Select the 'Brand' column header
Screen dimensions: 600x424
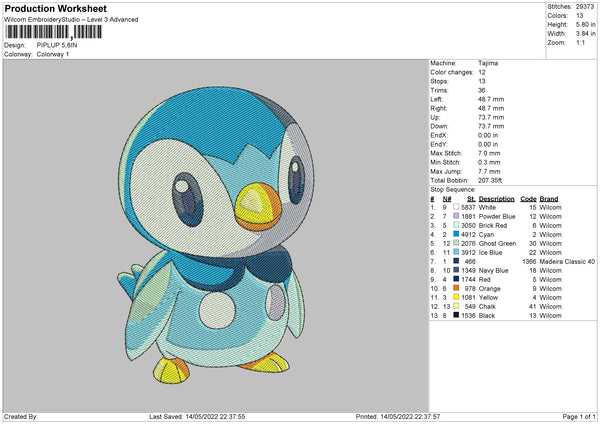pos(549,199)
